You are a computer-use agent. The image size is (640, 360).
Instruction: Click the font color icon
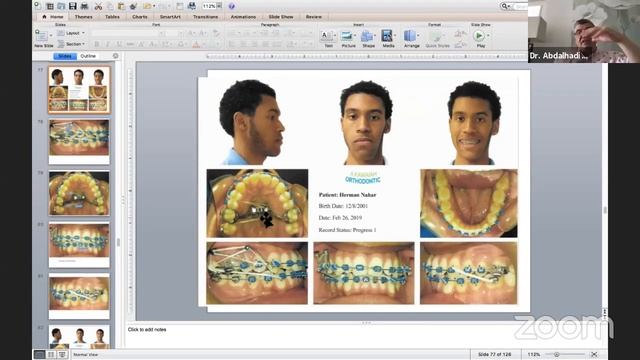[196, 44]
